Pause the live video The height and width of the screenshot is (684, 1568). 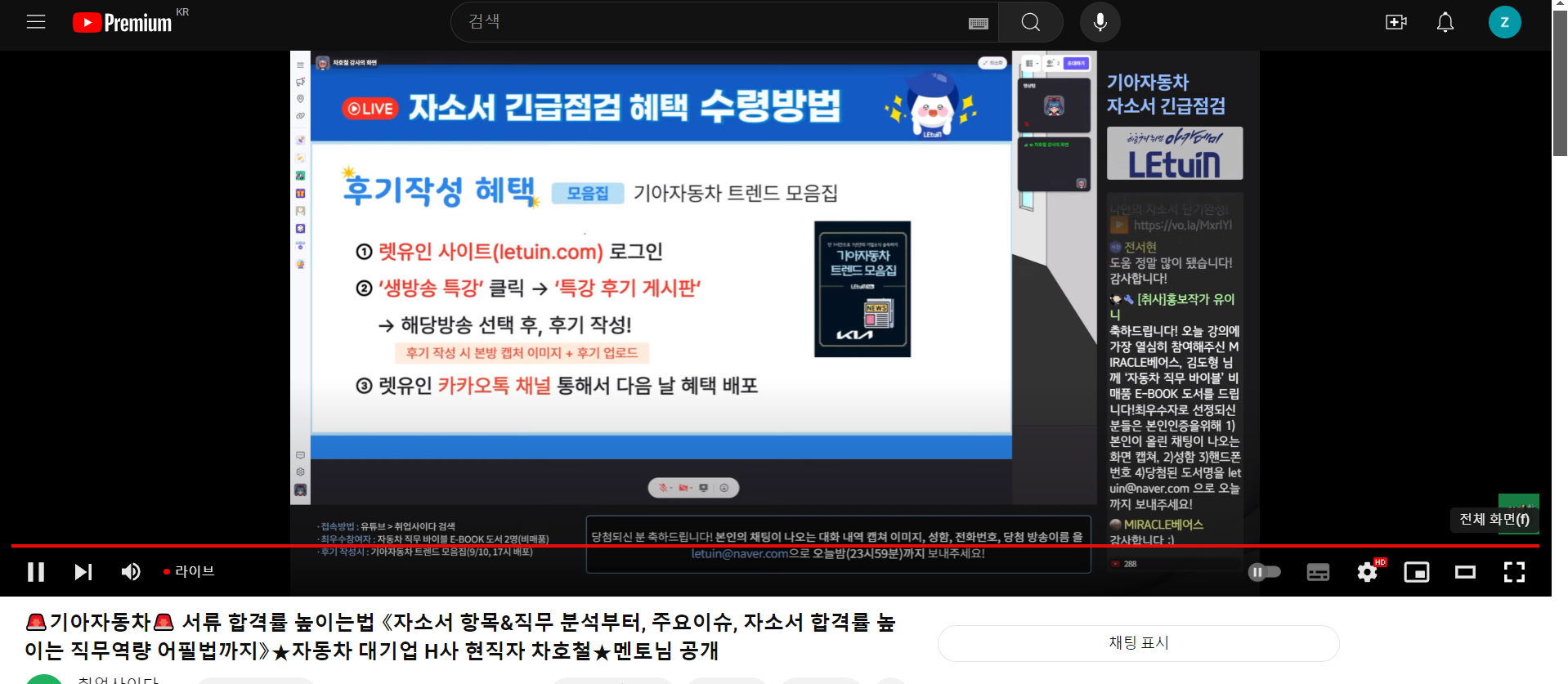36,571
